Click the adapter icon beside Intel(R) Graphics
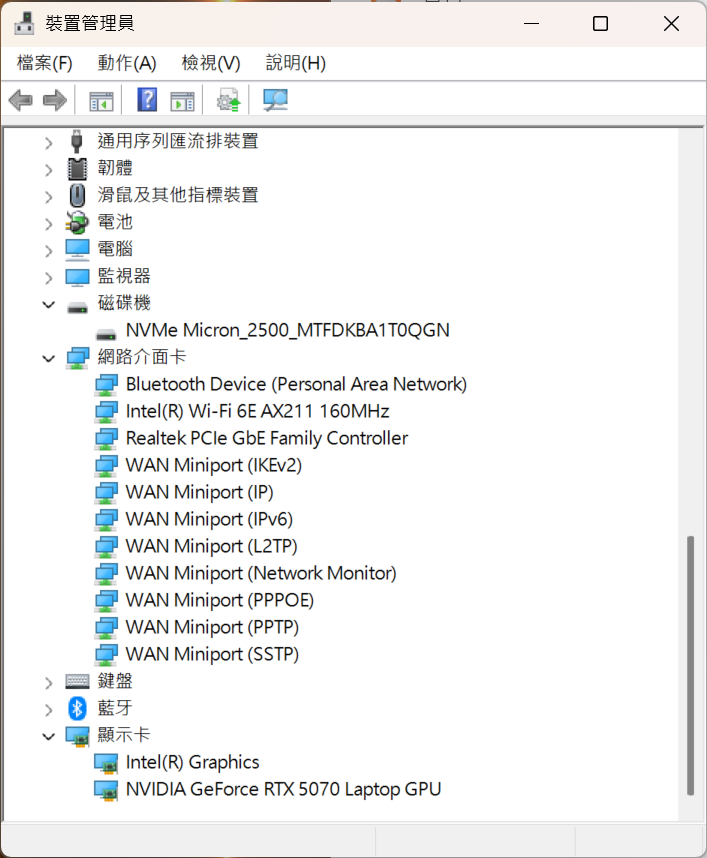 tap(106, 763)
